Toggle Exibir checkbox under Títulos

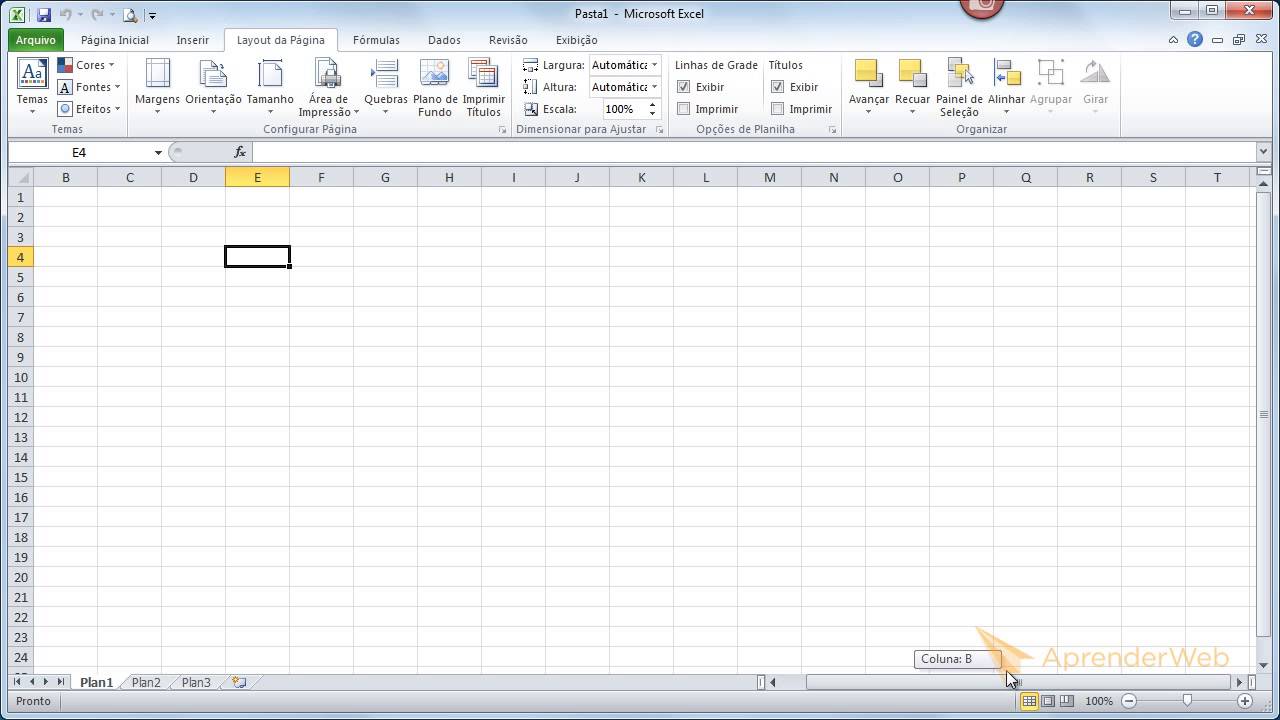pos(778,87)
